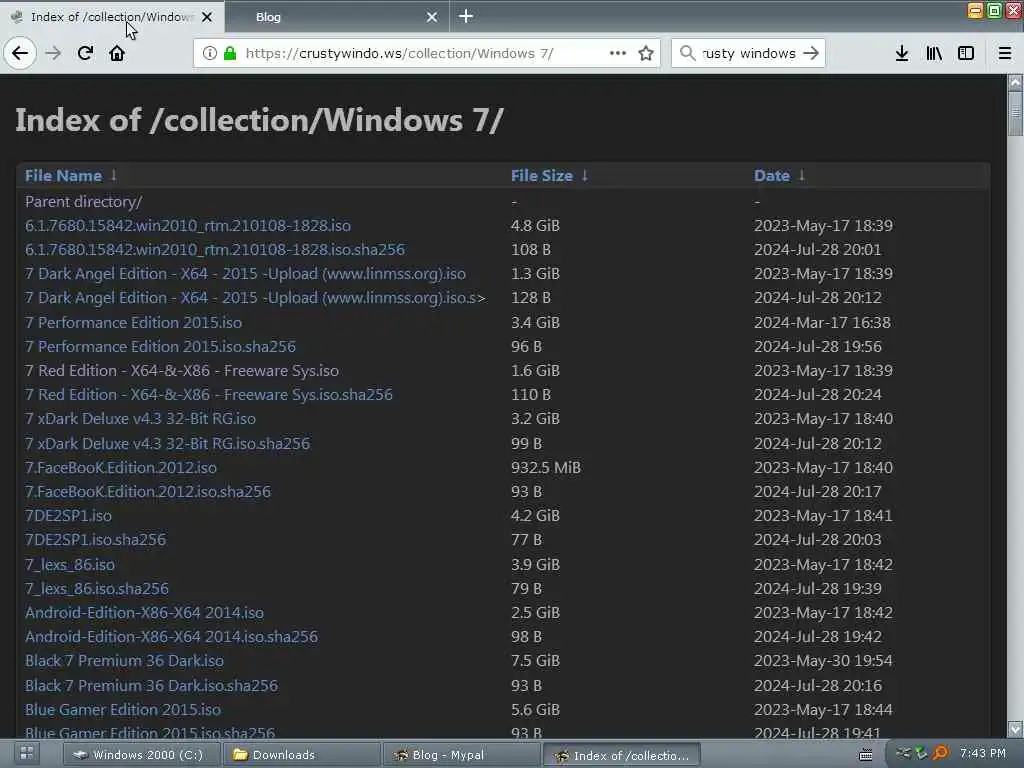Click the orange magnifier tray icon
Screen dimensions: 1024x768
tap(940, 754)
